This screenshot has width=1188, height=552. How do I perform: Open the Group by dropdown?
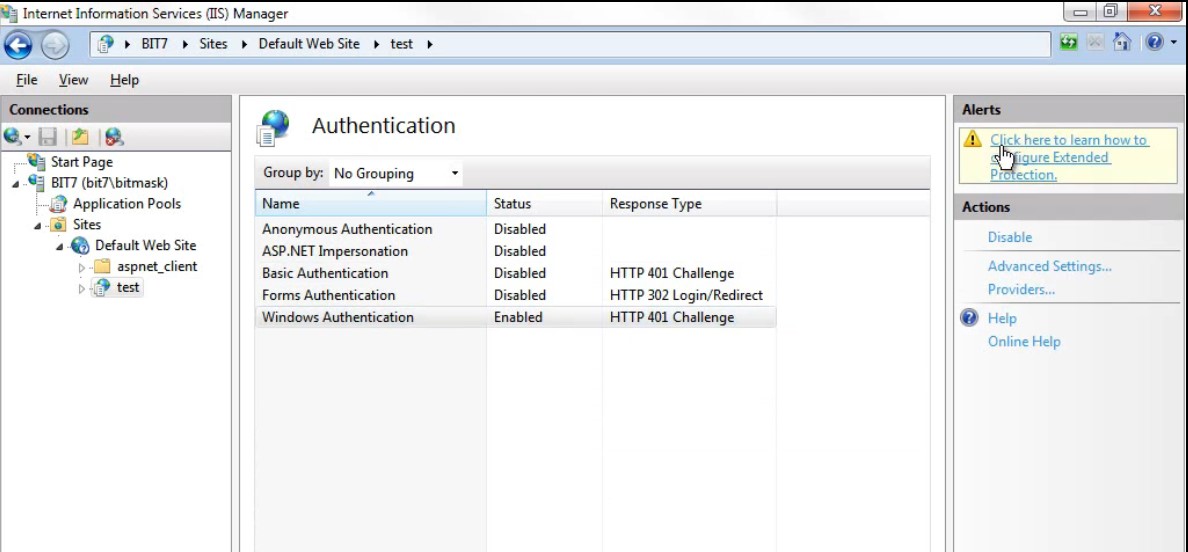pos(396,173)
